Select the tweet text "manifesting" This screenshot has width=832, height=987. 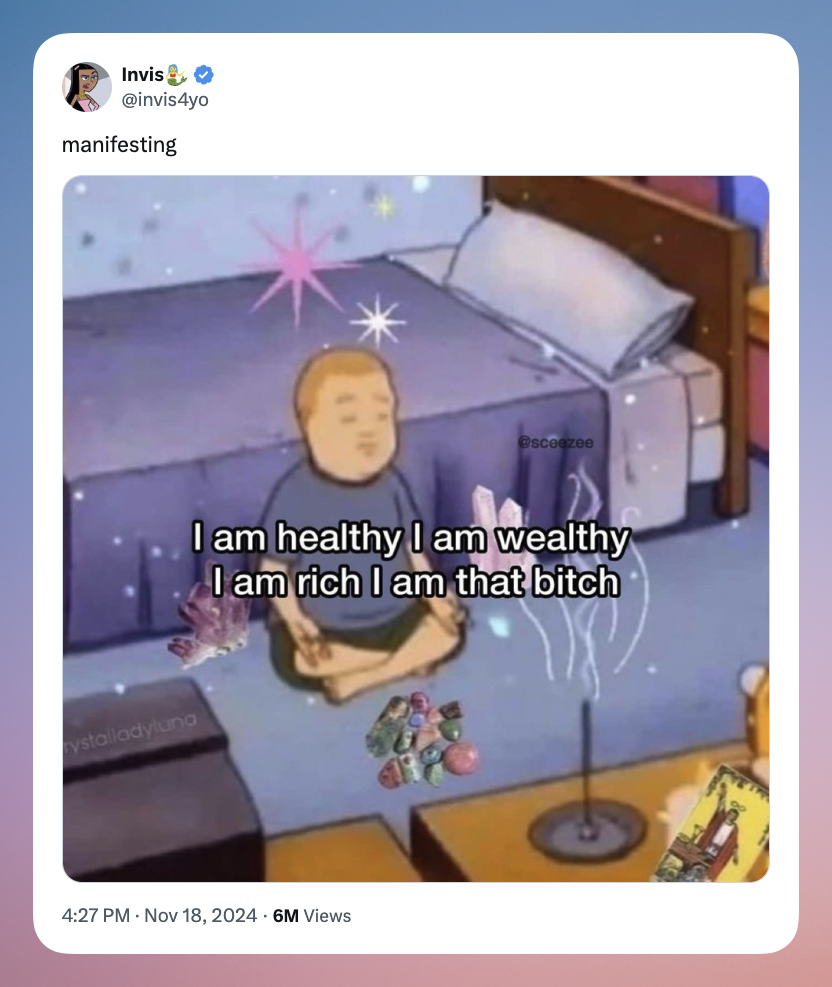coord(119,145)
